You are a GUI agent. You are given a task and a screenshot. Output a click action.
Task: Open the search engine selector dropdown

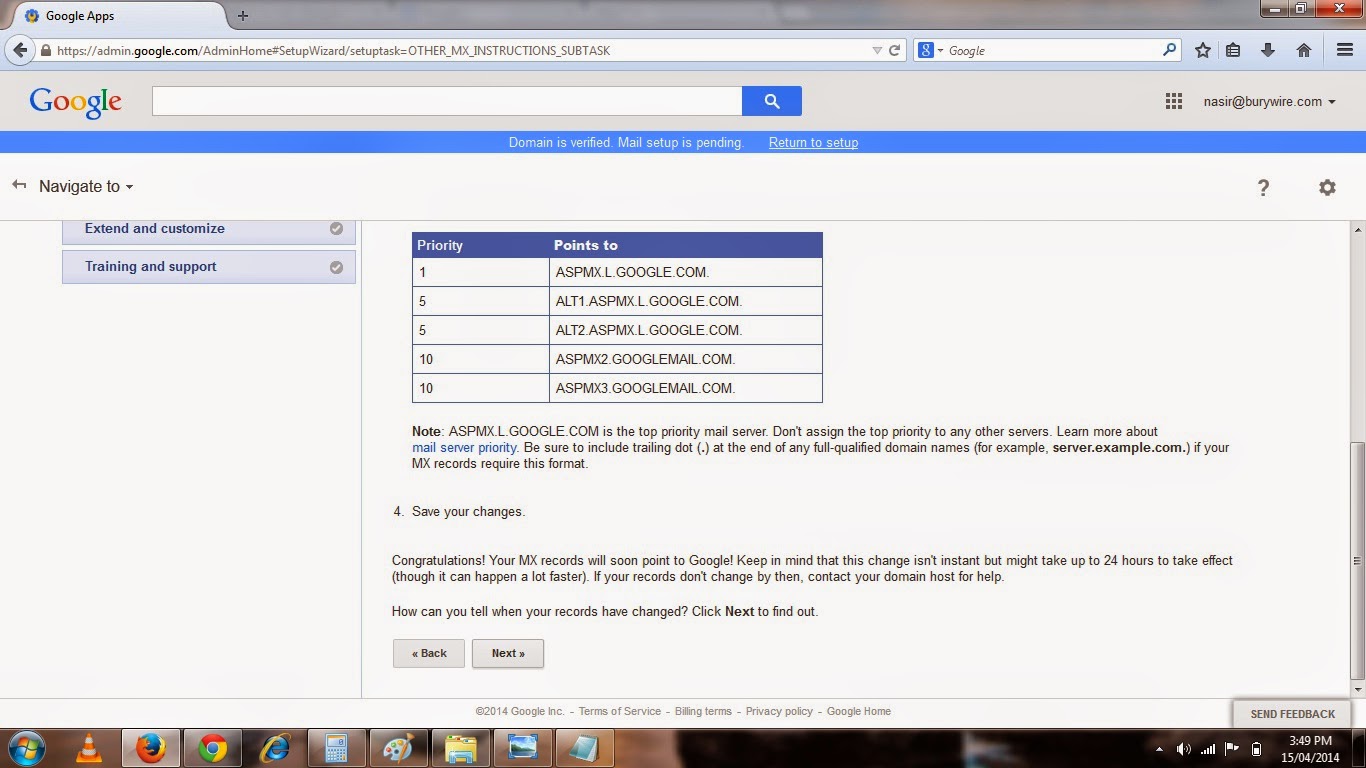pos(929,50)
